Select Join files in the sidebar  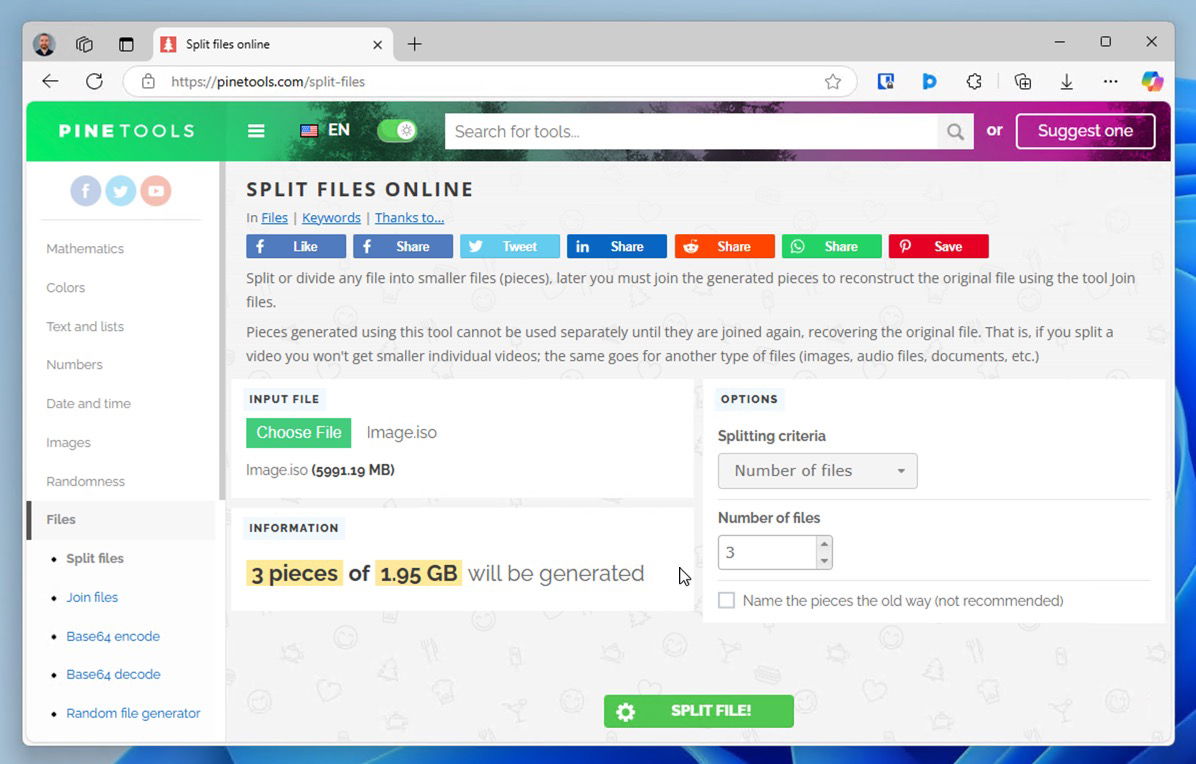92,597
